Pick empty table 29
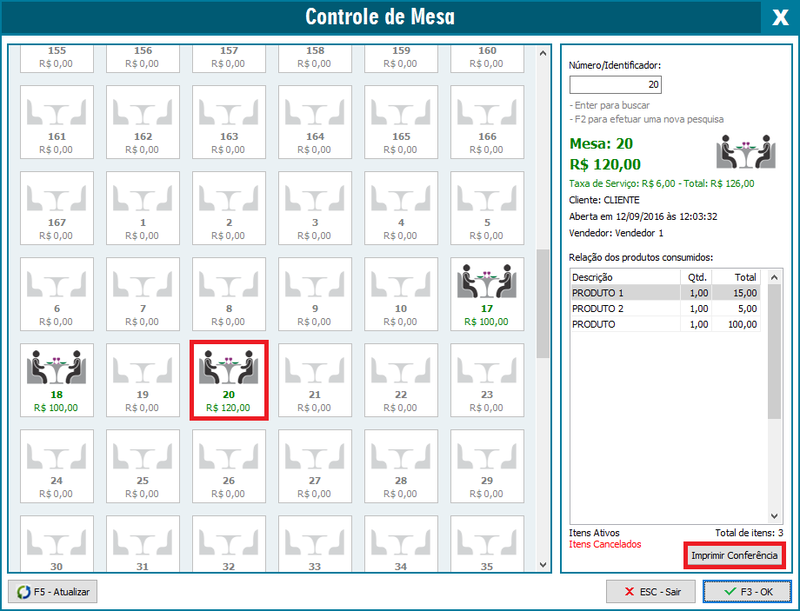 coord(487,466)
